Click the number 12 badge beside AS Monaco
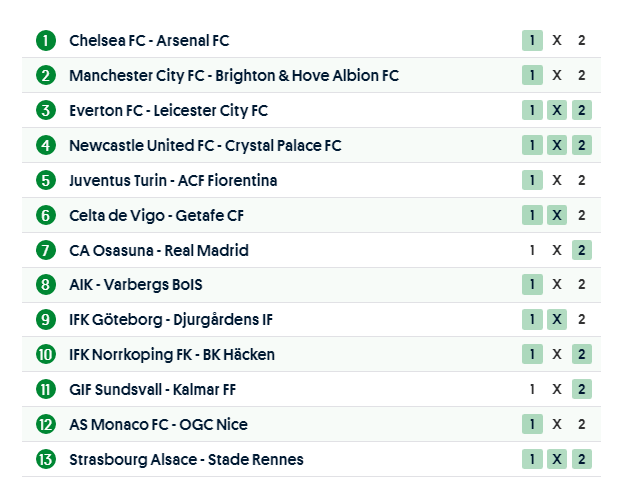The image size is (628, 481). pos(46,425)
